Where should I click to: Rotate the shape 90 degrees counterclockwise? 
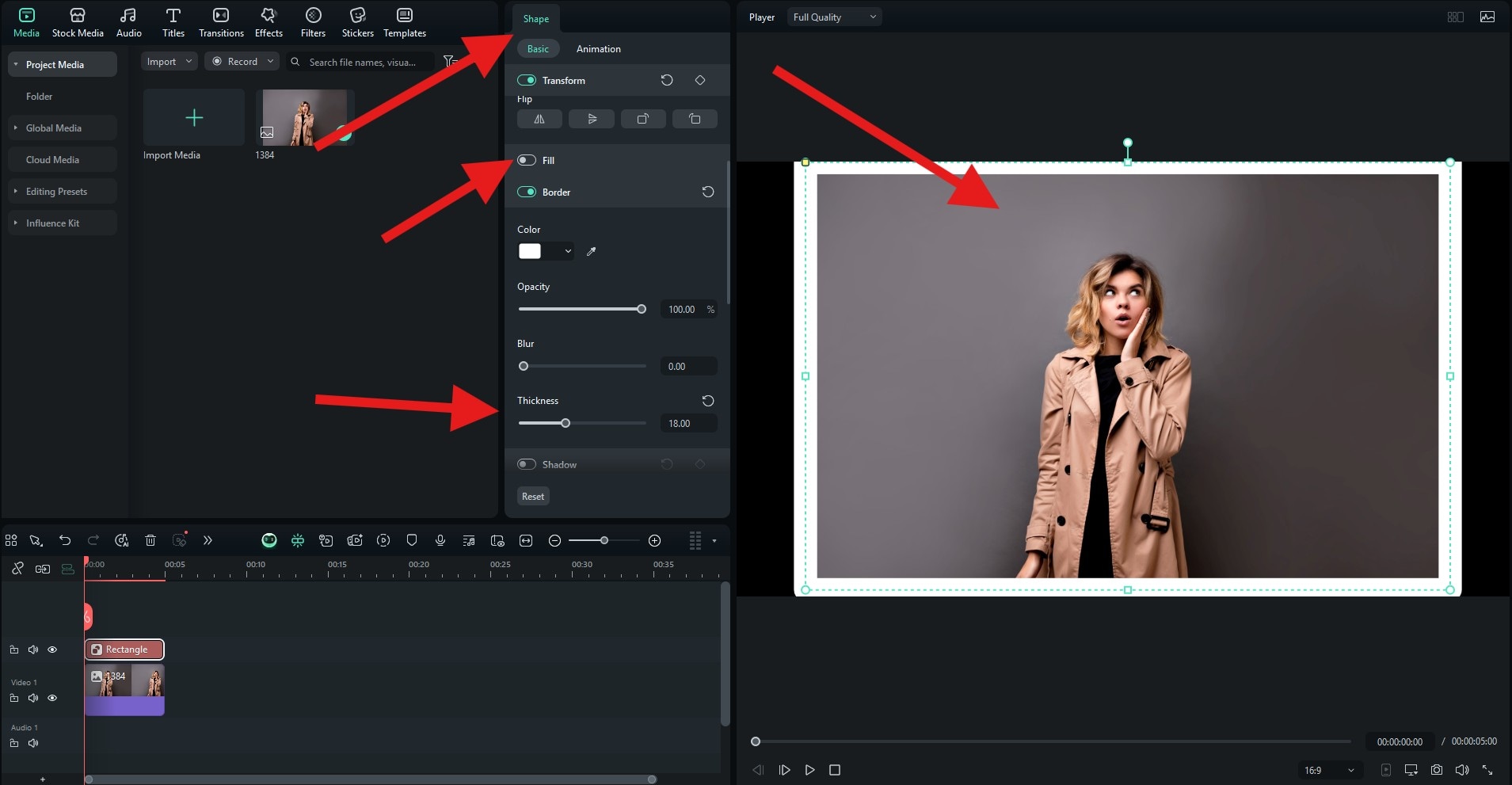point(695,120)
